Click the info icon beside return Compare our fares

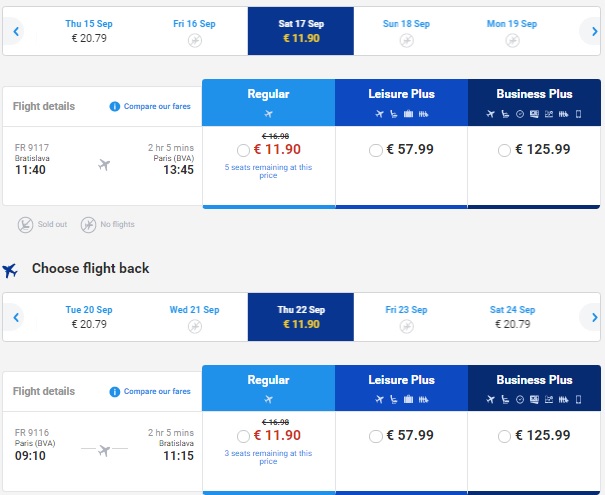click(115, 392)
